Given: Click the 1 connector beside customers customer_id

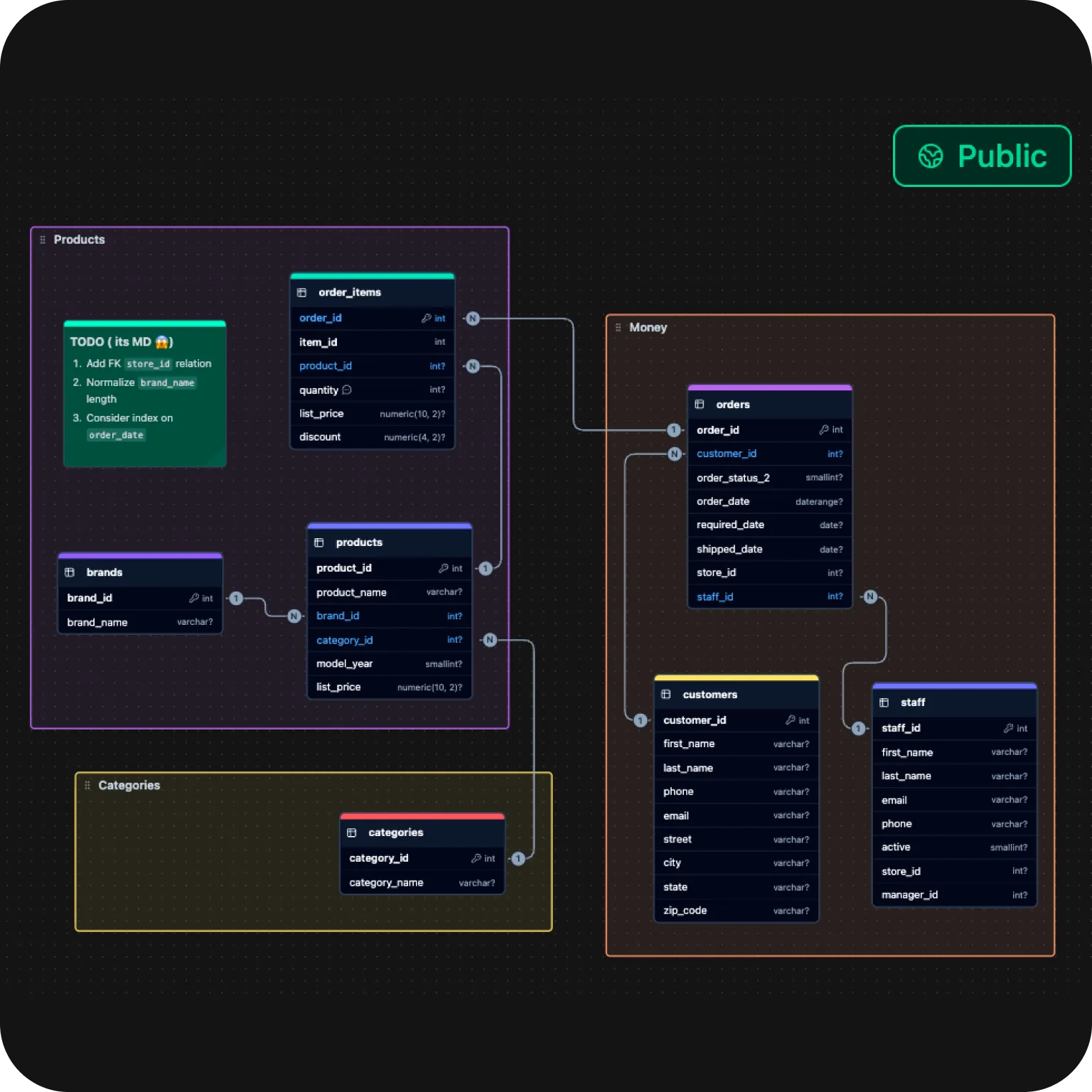Looking at the screenshot, I should pos(641,720).
